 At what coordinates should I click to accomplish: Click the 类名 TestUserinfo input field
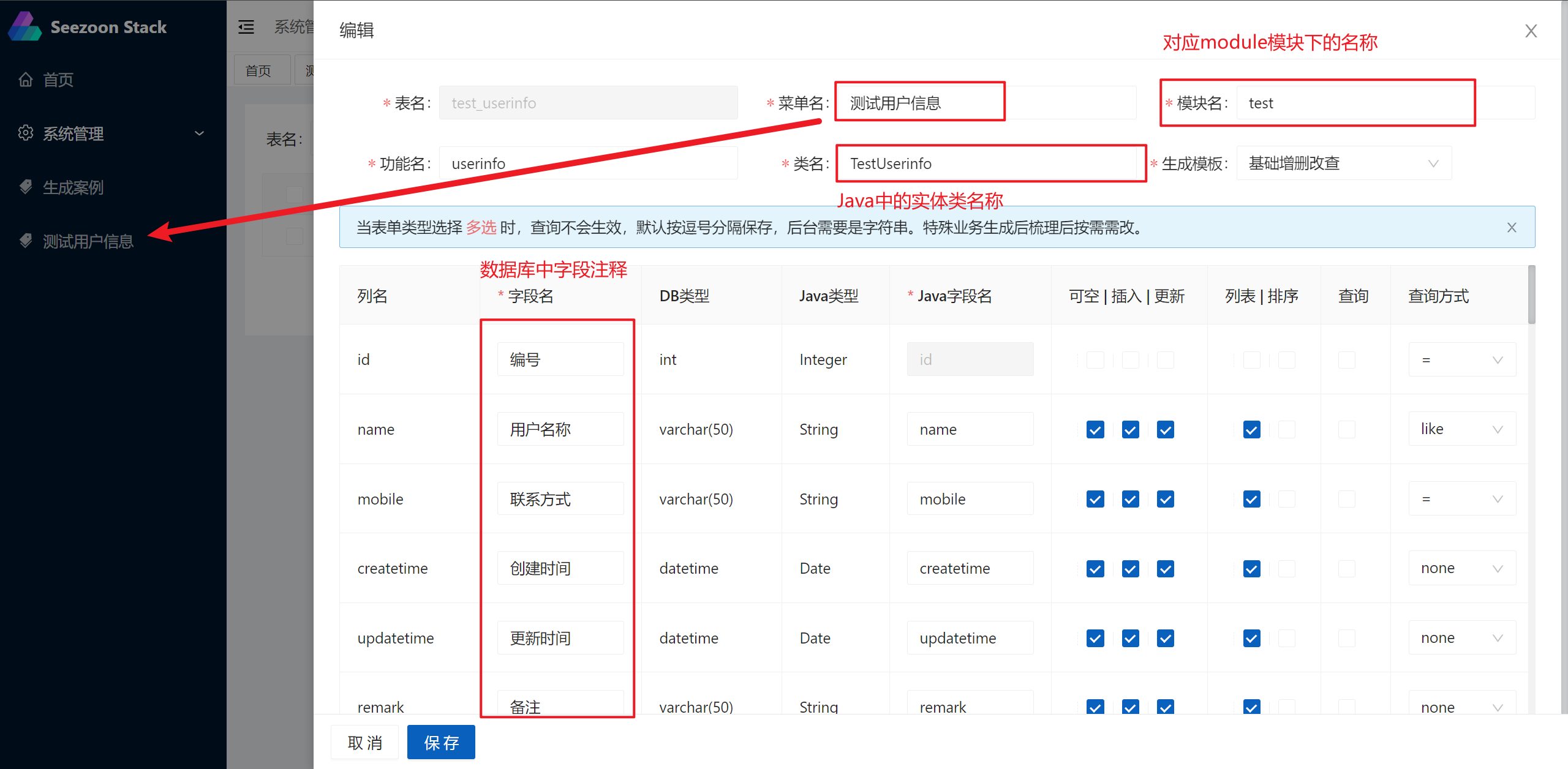tap(987, 163)
